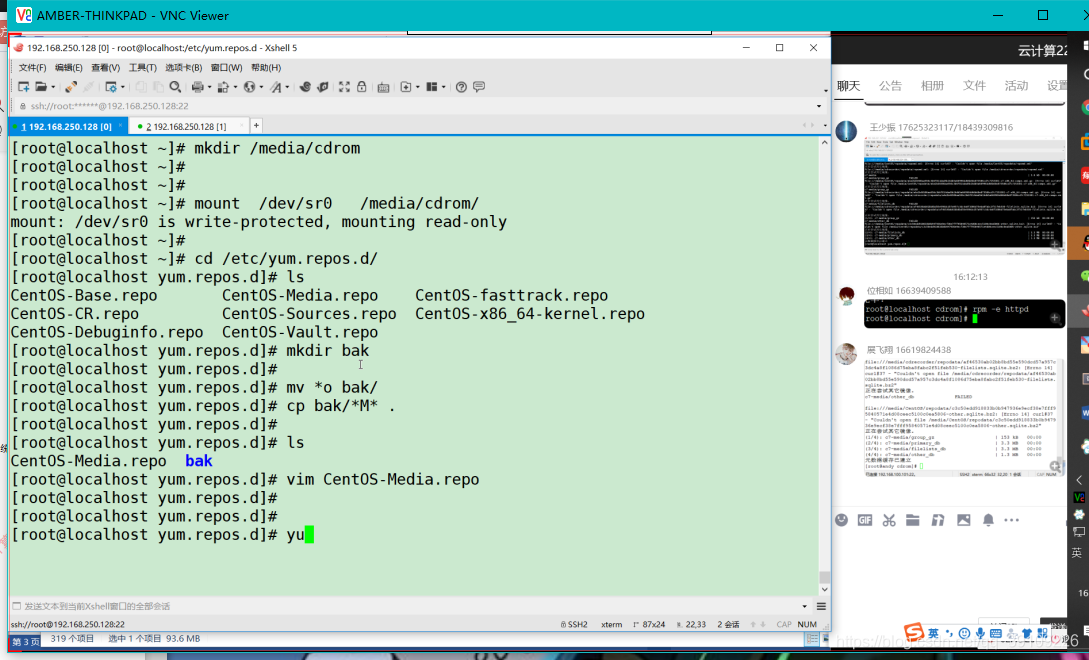
Task: Open 展飞翔's log screenshot thumbnail
Action: click(x=963, y=418)
